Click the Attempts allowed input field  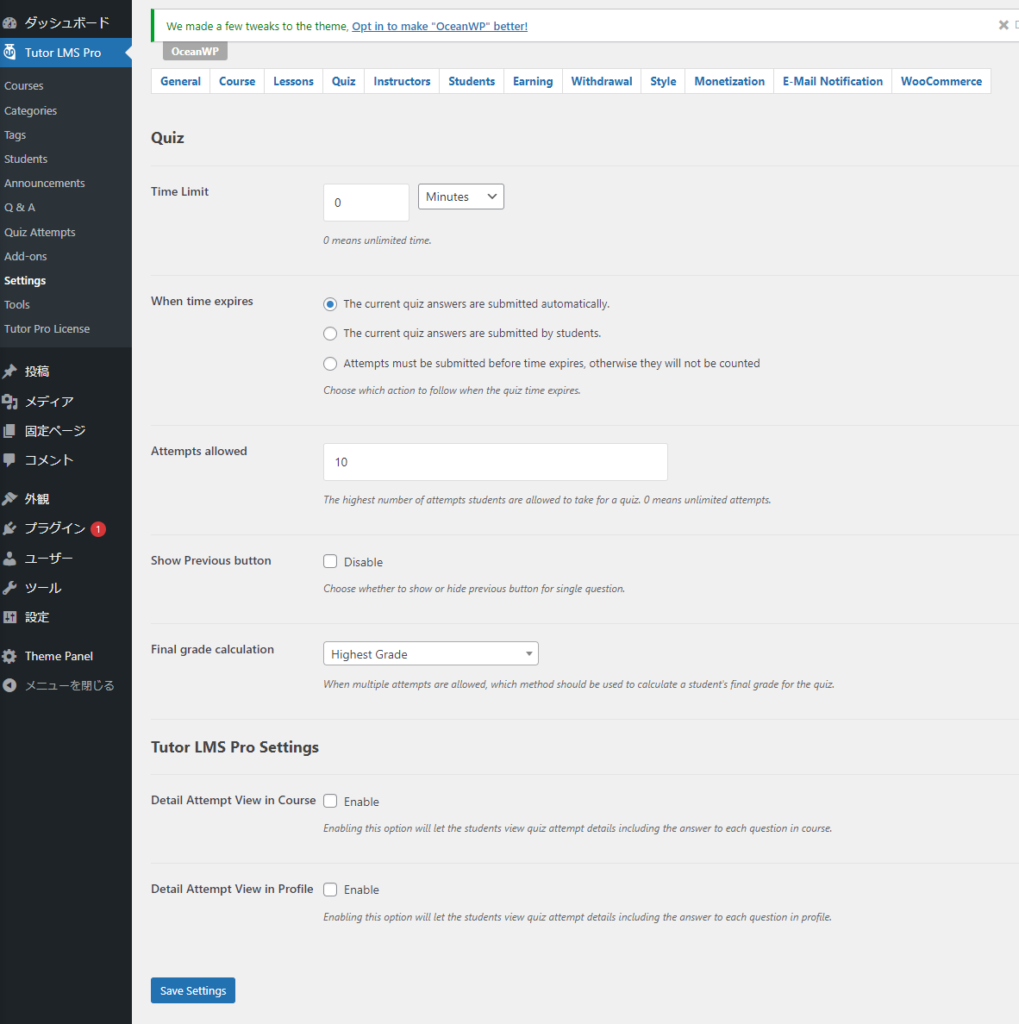pyautogui.click(x=495, y=462)
